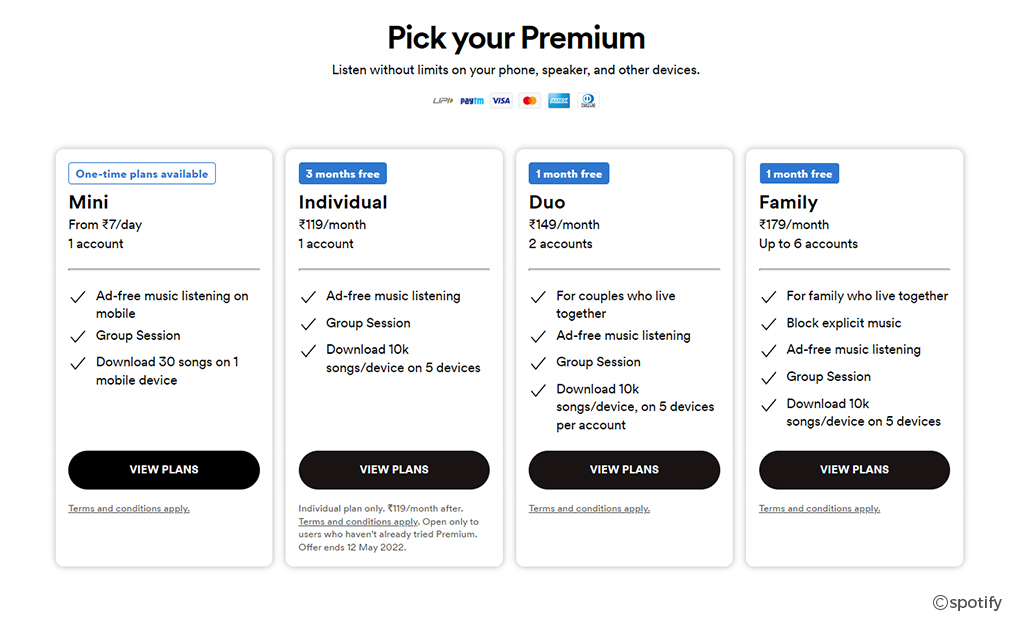Click the 3 months free badge
Viewport: 1024px width, 626px height.
[x=343, y=174]
